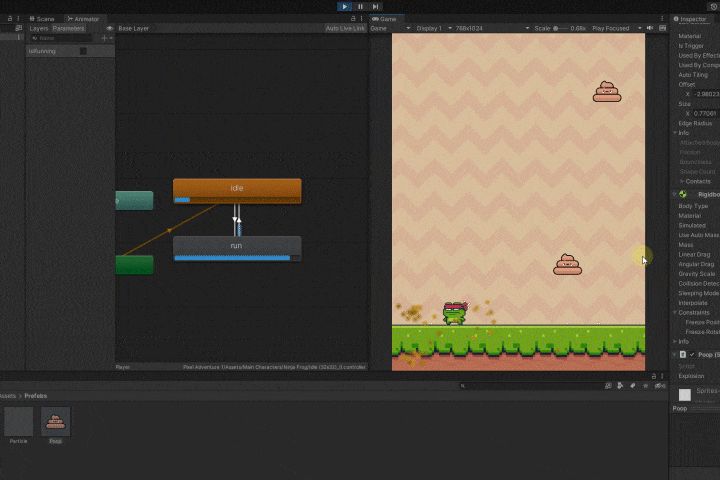The height and width of the screenshot is (480, 720).
Task: Open the Animator window more options menu
Action: [361, 18]
